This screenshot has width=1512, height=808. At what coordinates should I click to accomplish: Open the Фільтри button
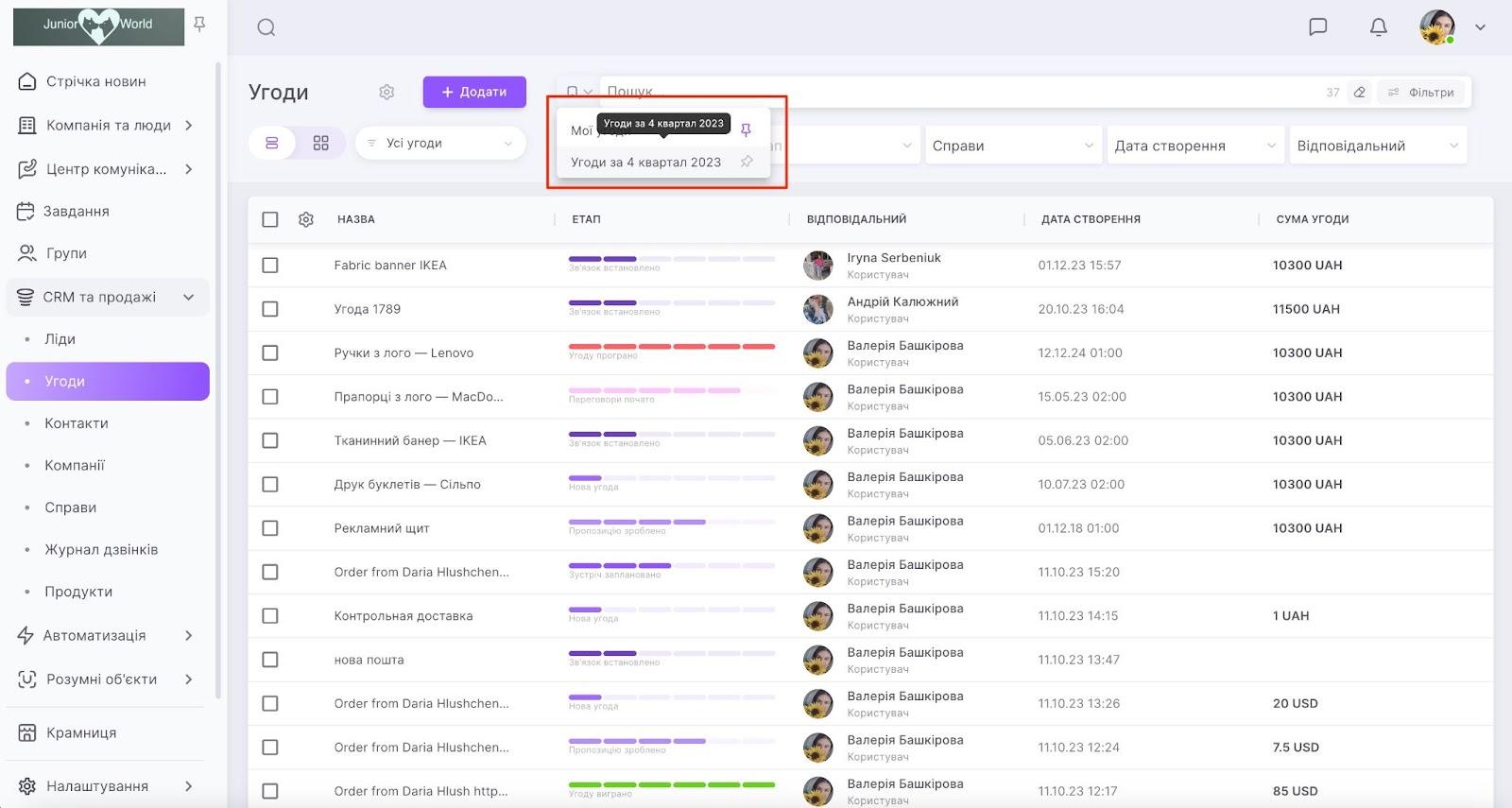(1420, 93)
